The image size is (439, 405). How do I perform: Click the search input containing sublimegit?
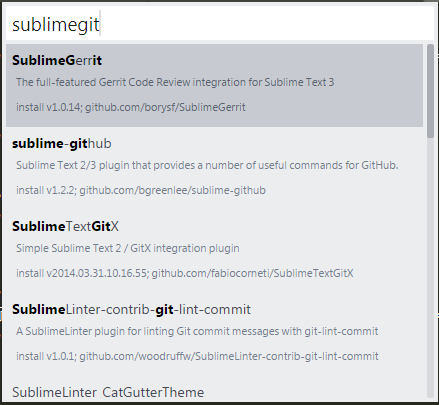pyautogui.click(x=220, y=24)
